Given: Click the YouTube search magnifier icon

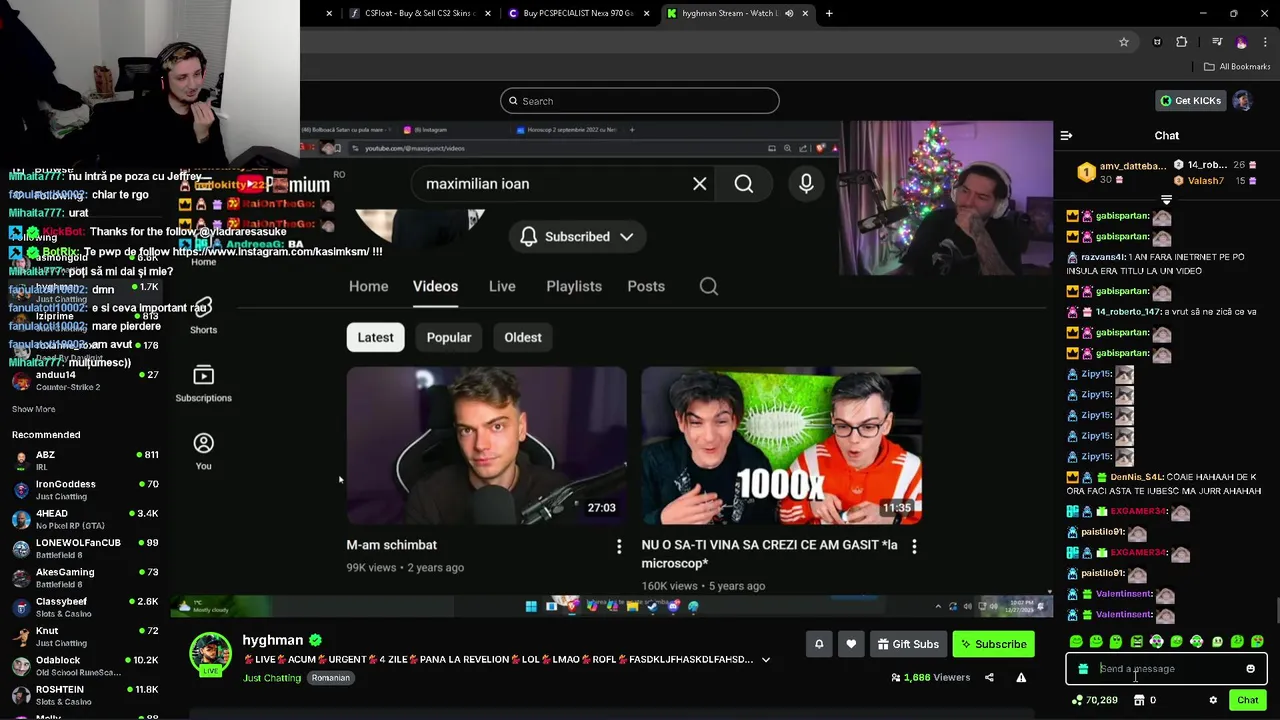Looking at the screenshot, I should tap(744, 184).
